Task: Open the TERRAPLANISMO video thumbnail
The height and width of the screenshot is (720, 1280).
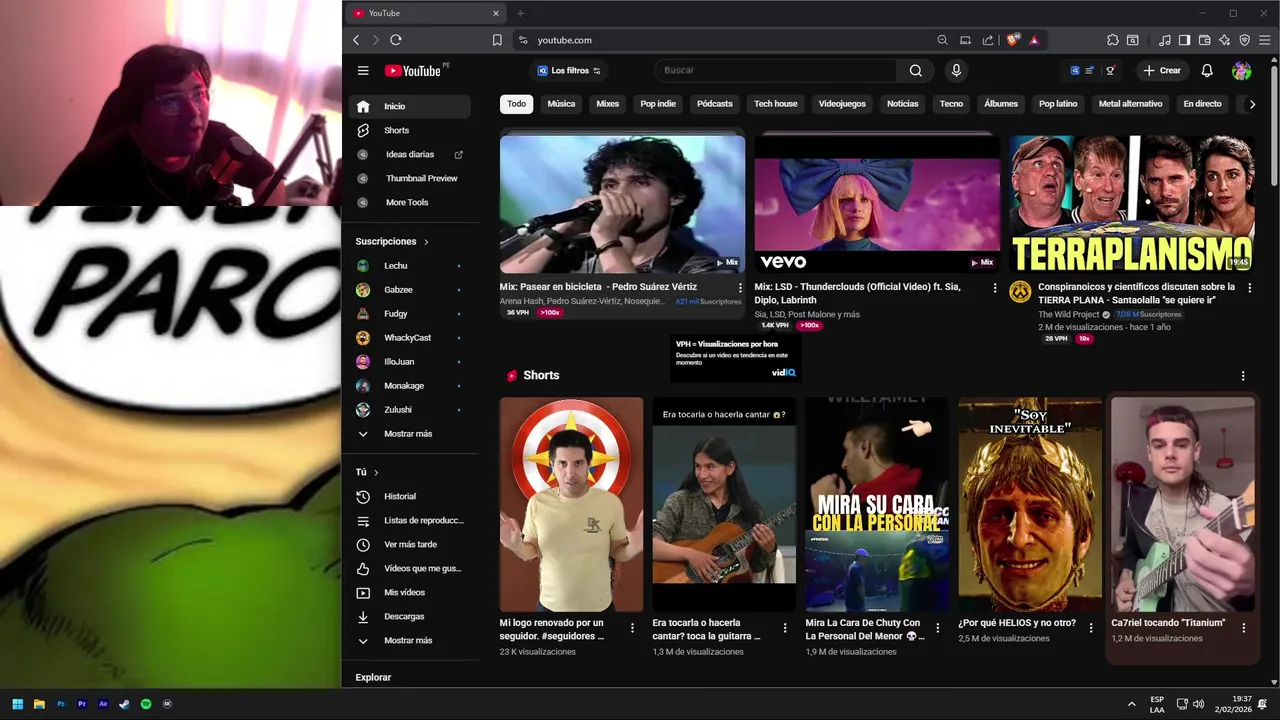Action: click(x=1131, y=204)
